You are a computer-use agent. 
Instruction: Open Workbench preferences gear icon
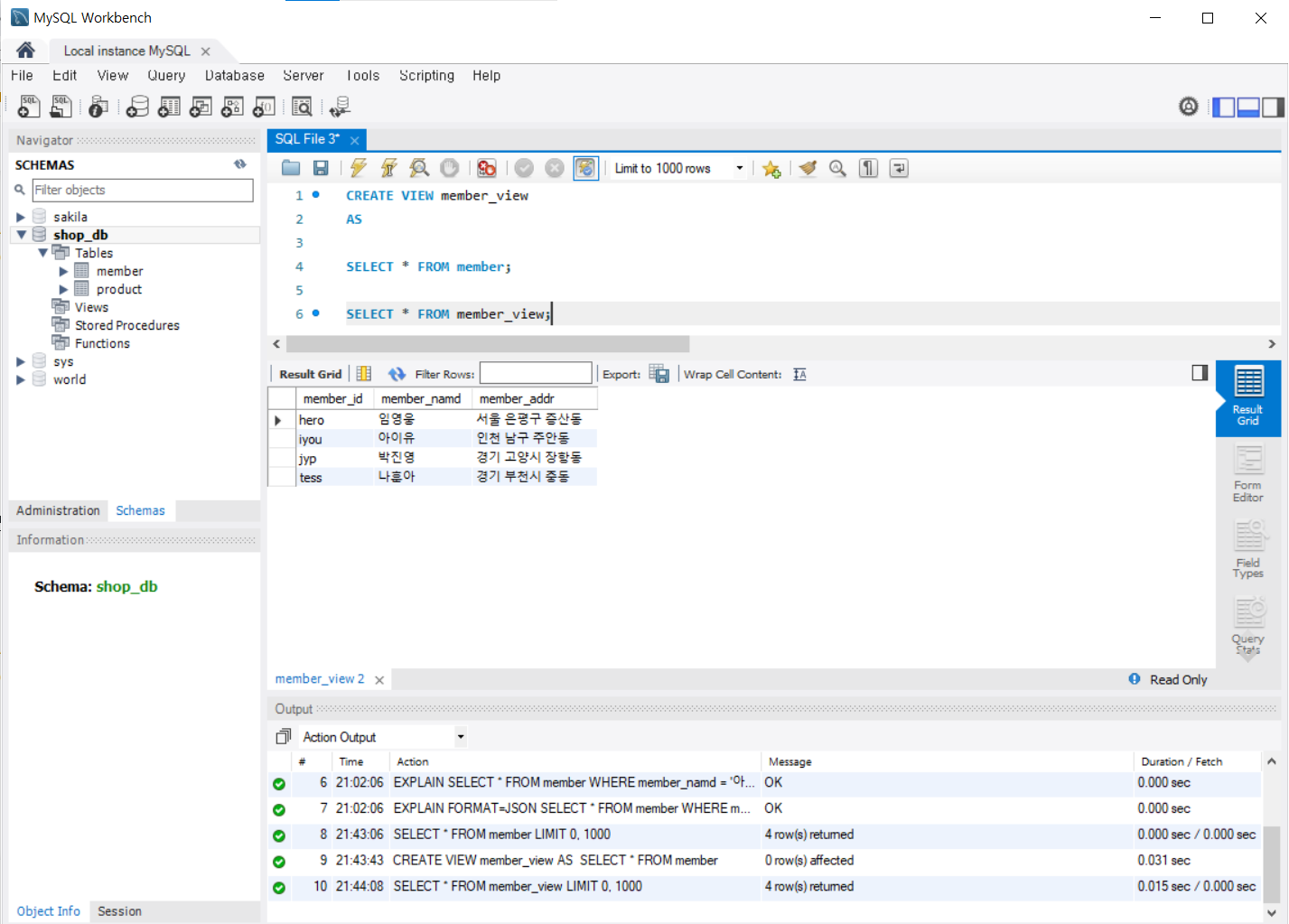1189,107
